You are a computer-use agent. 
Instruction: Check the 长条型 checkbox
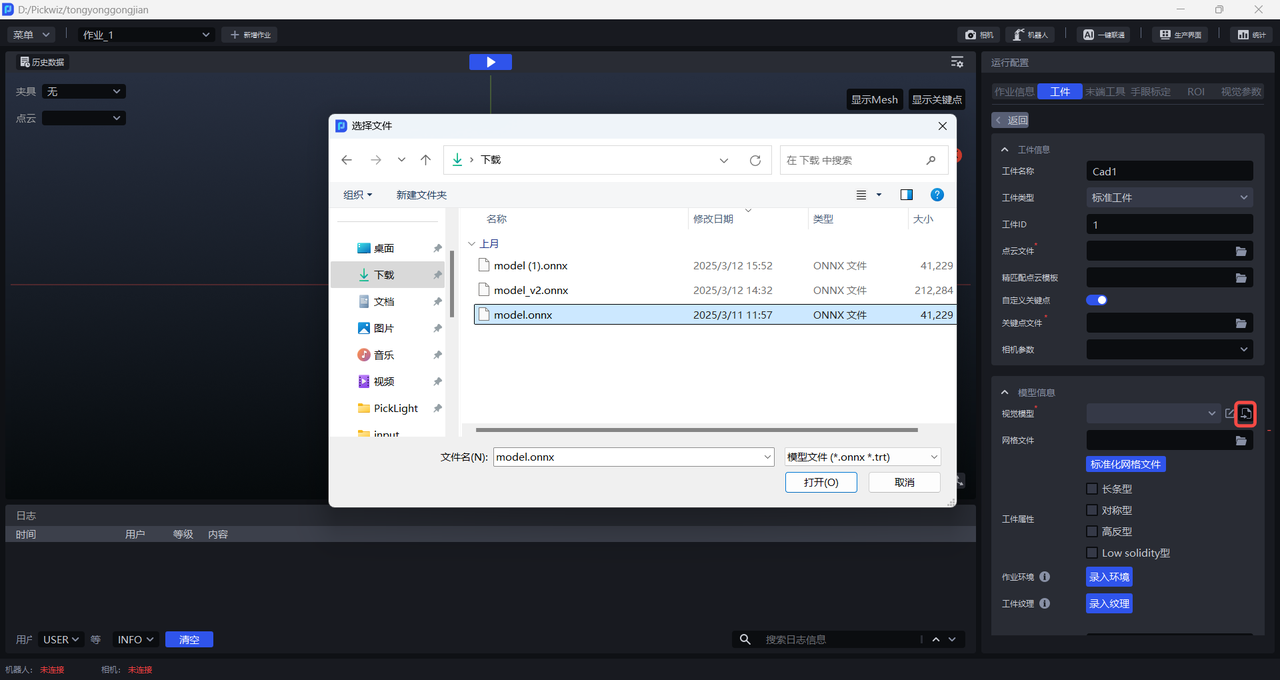click(x=1092, y=489)
